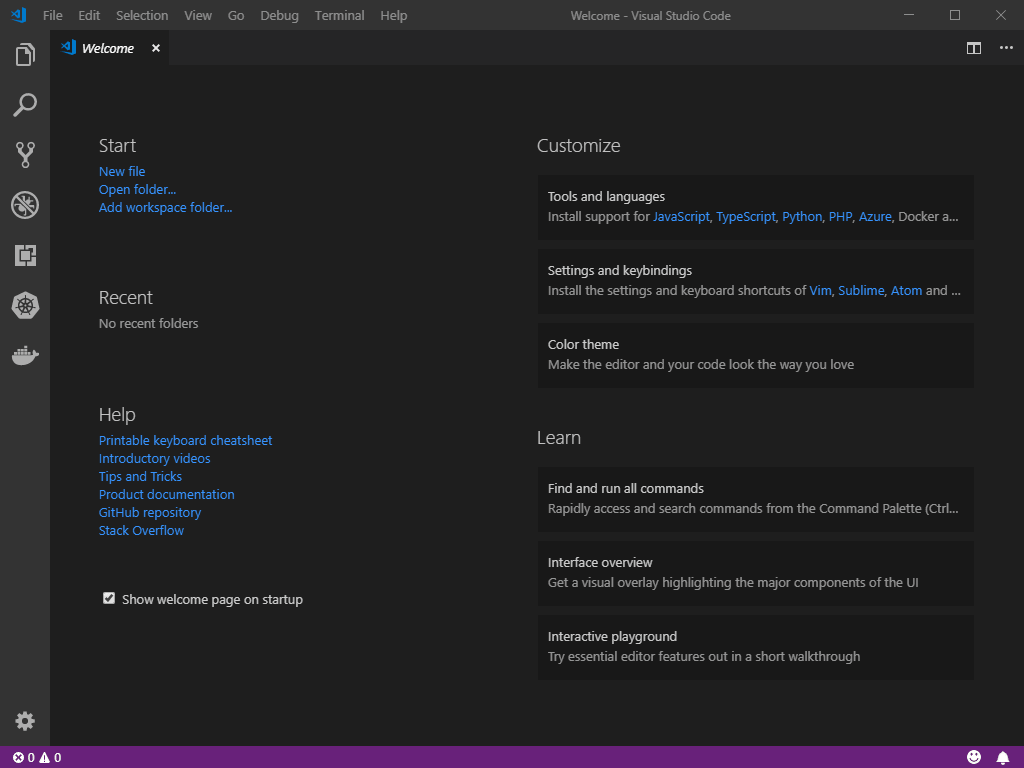Open the More Actions ellipsis menu
Image resolution: width=1024 pixels, height=768 pixels.
[x=1006, y=48]
